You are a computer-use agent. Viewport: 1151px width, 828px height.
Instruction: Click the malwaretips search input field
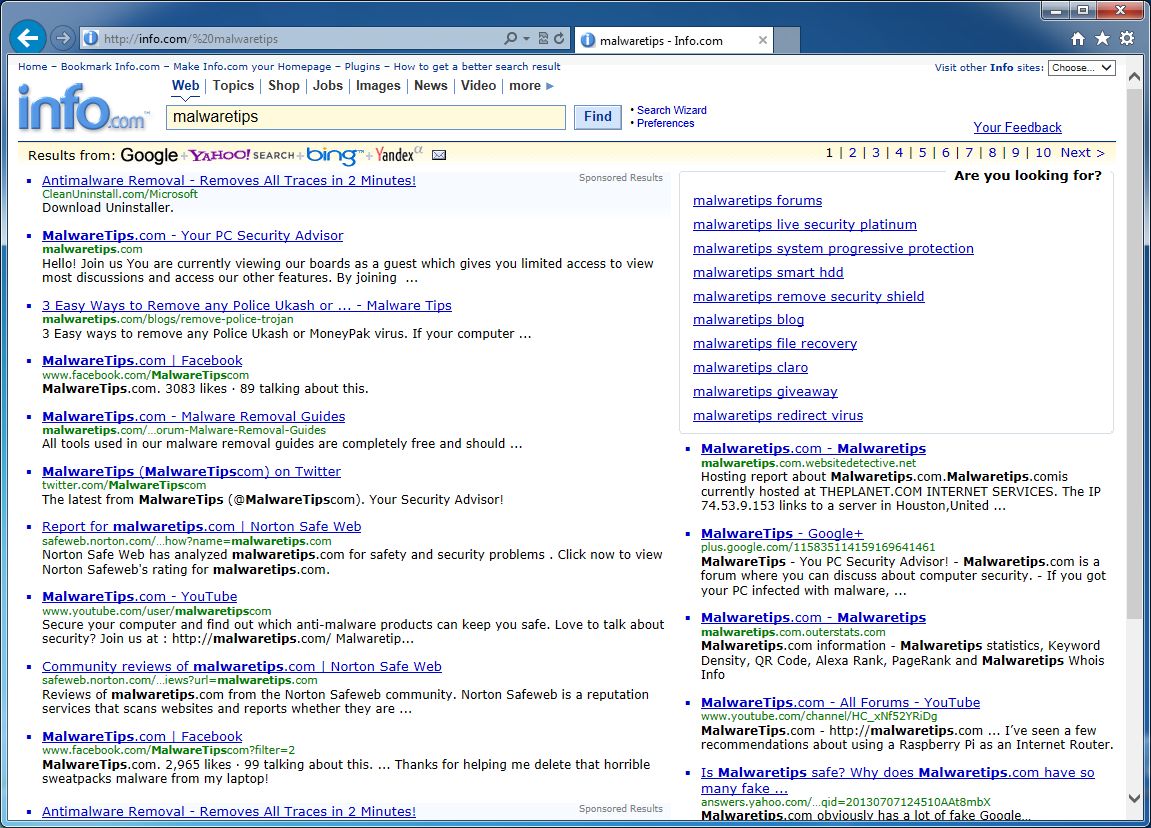(366, 117)
